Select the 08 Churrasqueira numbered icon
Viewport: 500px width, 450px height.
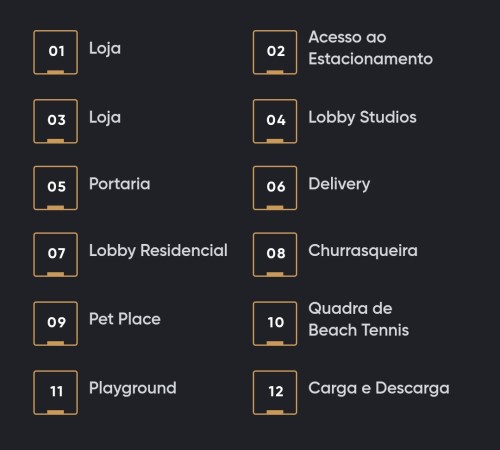point(275,255)
